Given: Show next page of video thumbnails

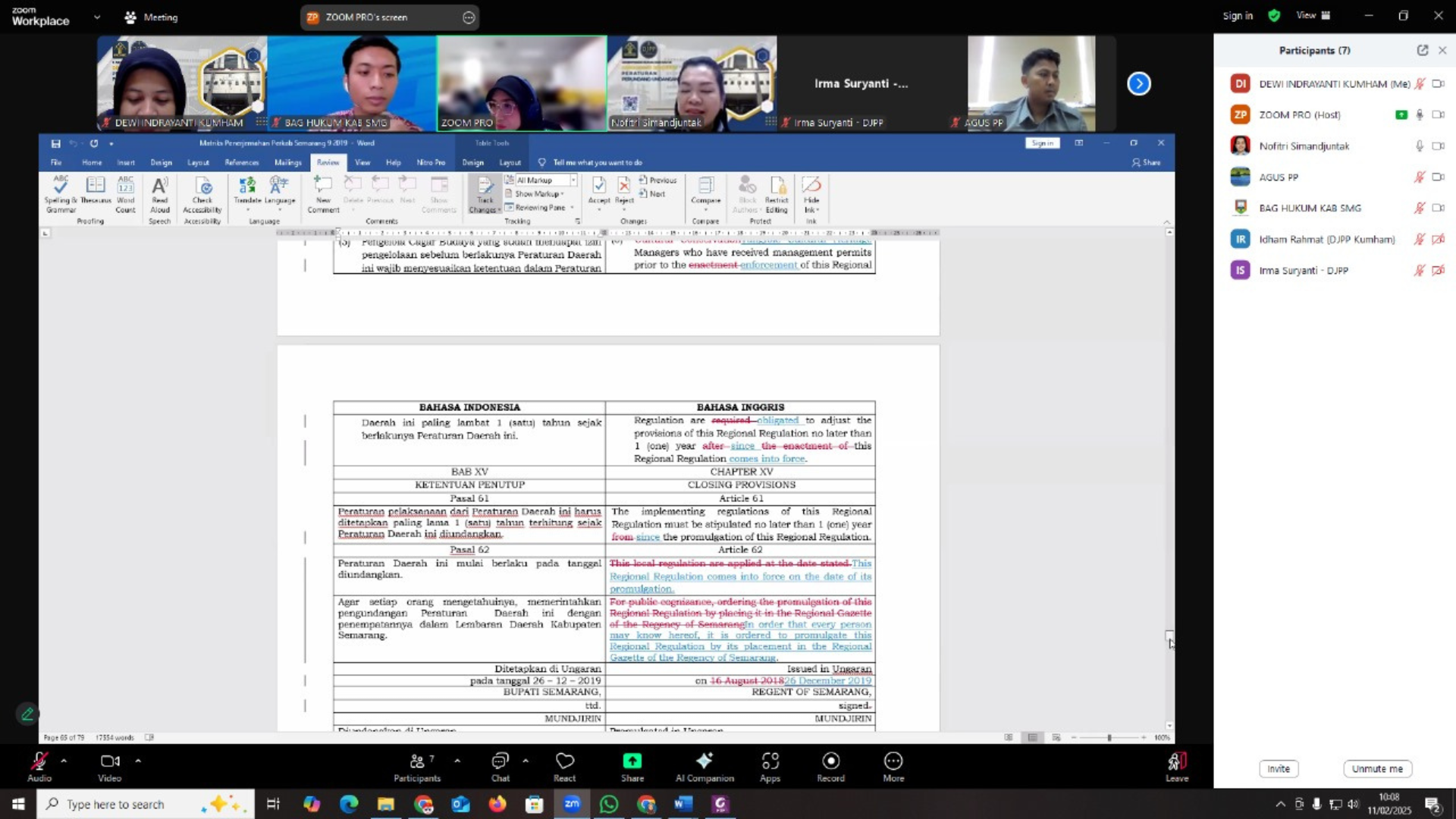Looking at the screenshot, I should coord(1139,83).
